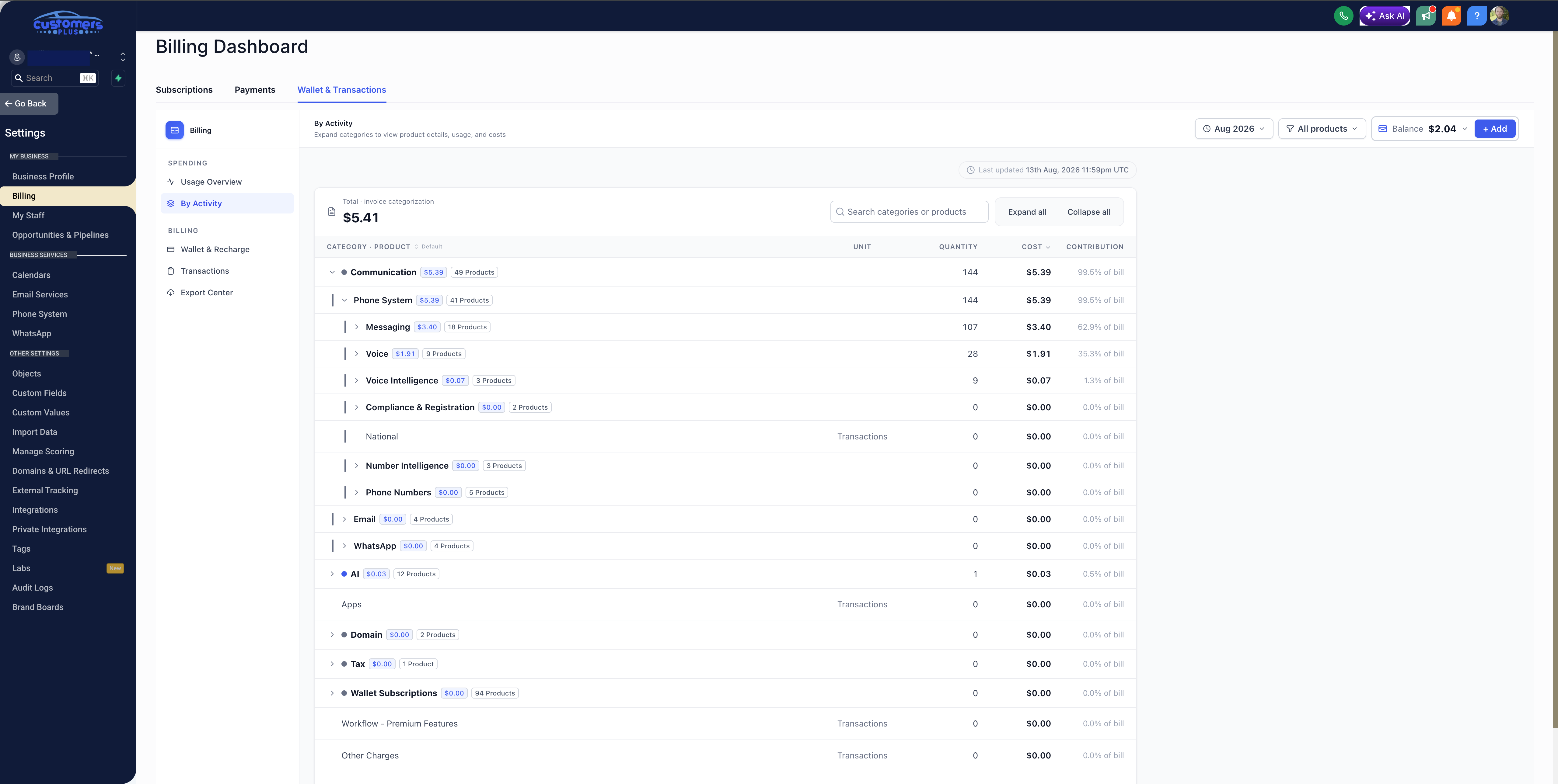Open Calendars in sidebar

point(31,275)
